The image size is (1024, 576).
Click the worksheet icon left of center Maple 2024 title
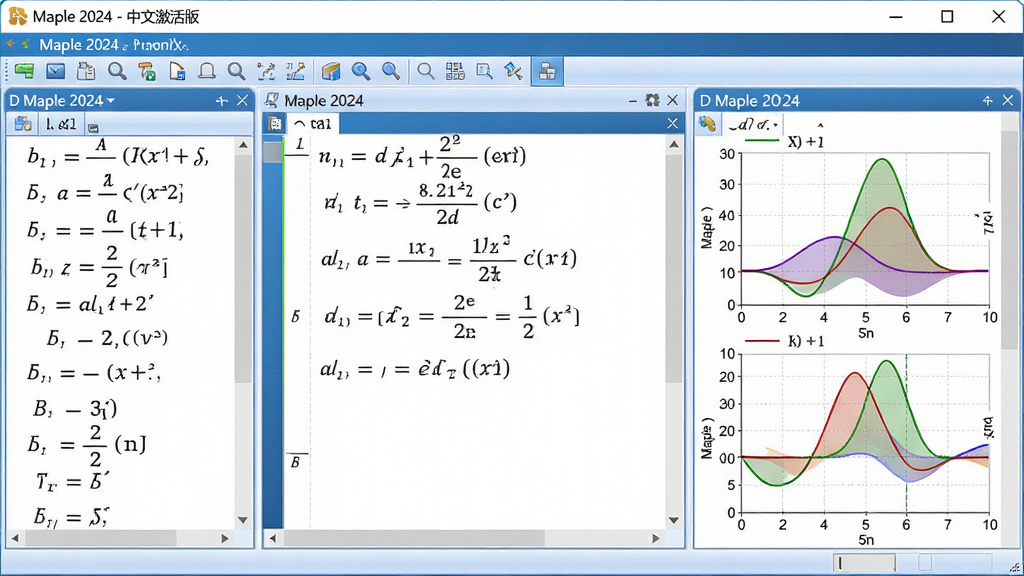(x=272, y=100)
